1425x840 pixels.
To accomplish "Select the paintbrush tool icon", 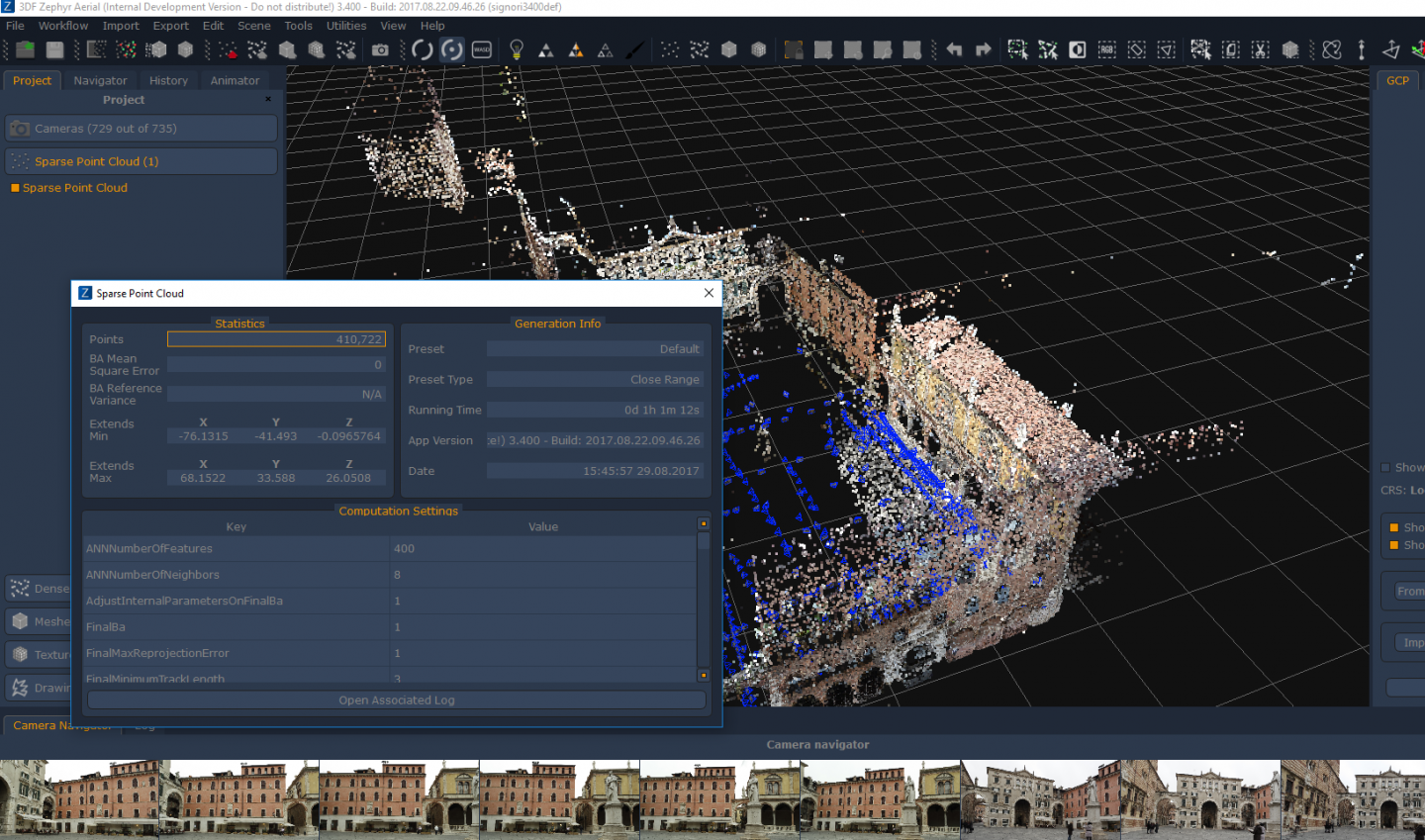I will [635, 49].
